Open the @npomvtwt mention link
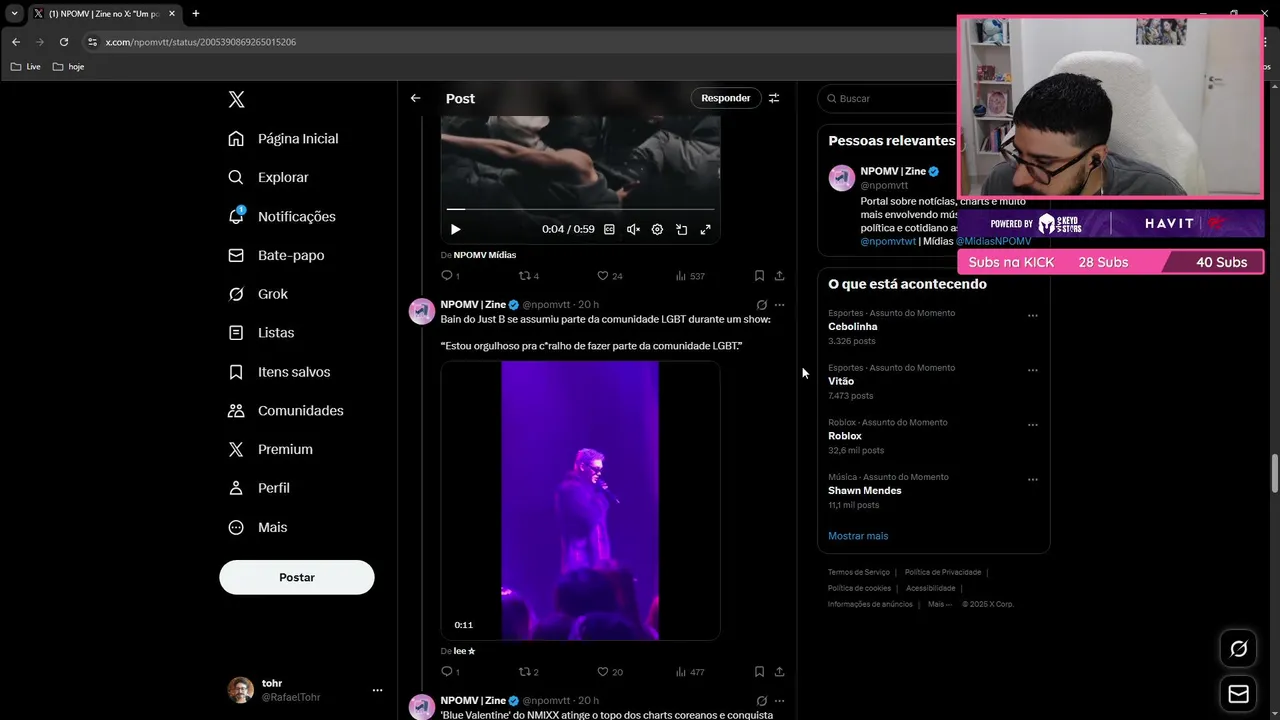Viewport: 1280px width, 720px height. coord(888,241)
